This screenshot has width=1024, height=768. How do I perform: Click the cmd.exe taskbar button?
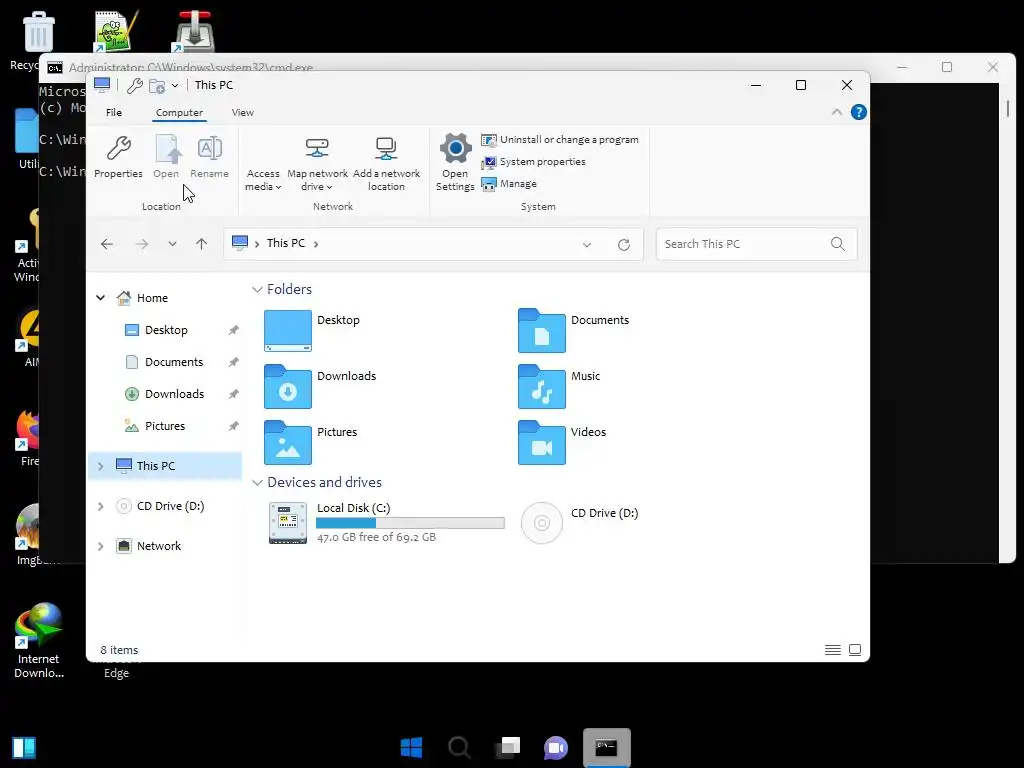tap(607, 748)
